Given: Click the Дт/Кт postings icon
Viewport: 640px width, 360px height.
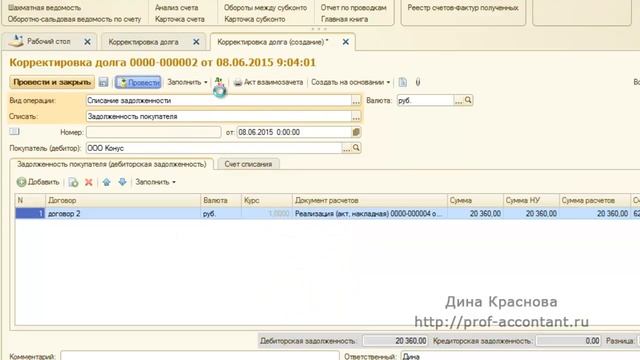Looking at the screenshot, I should tap(219, 82).
